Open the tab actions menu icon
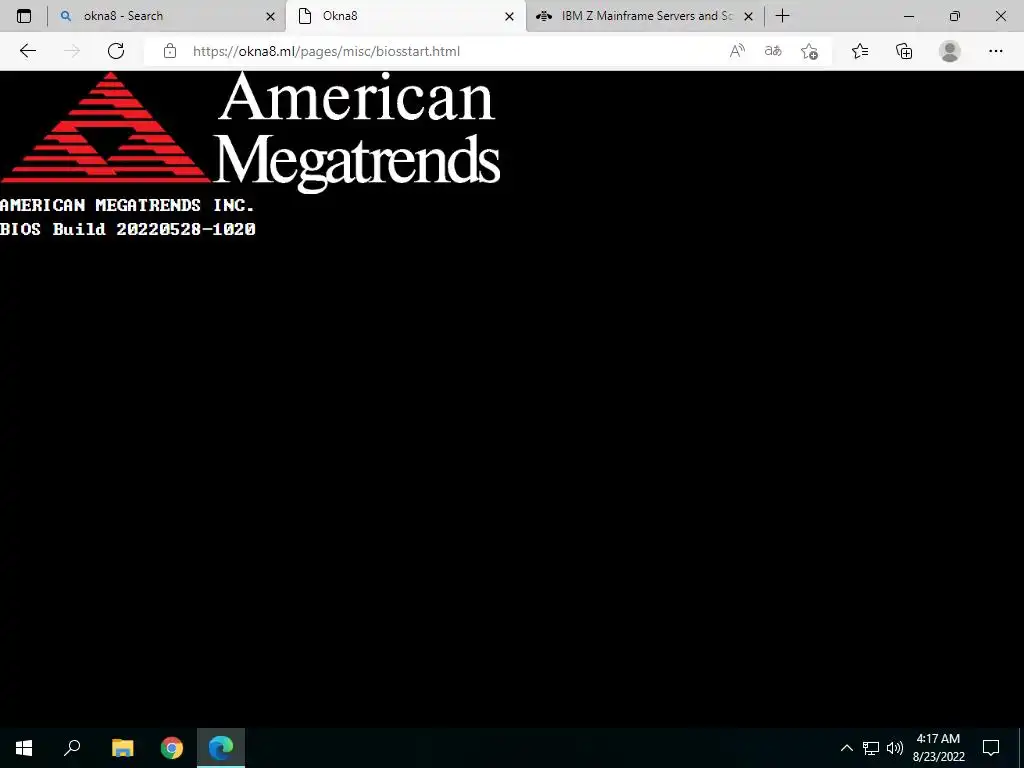This screenshot has width=1024, height=768. coord(24,16)
